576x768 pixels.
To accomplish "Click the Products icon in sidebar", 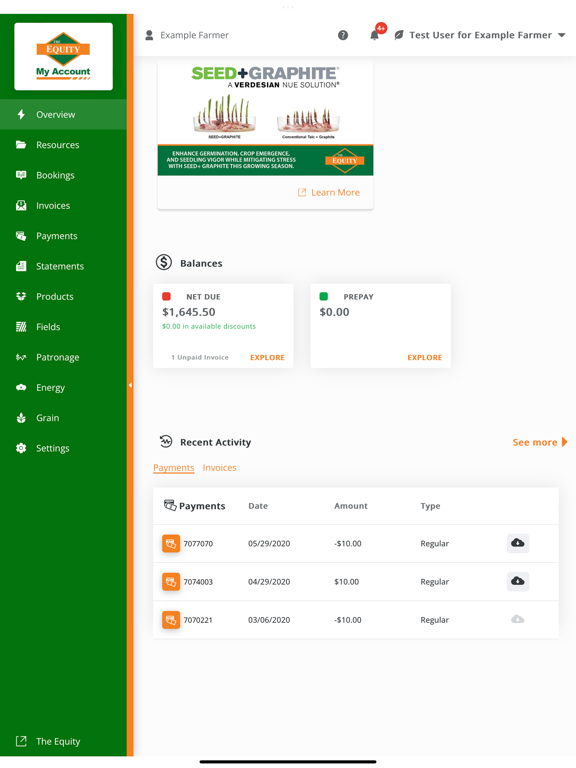I will coord(21,297).
